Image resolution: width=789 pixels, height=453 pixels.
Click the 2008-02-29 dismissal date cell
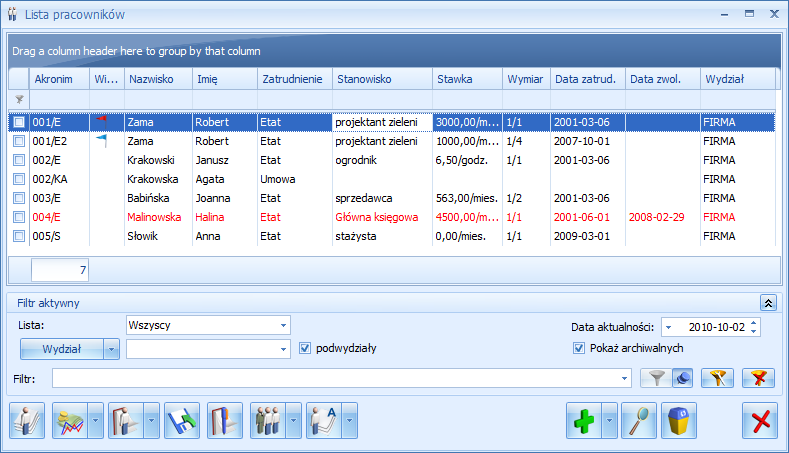[663, 217]
